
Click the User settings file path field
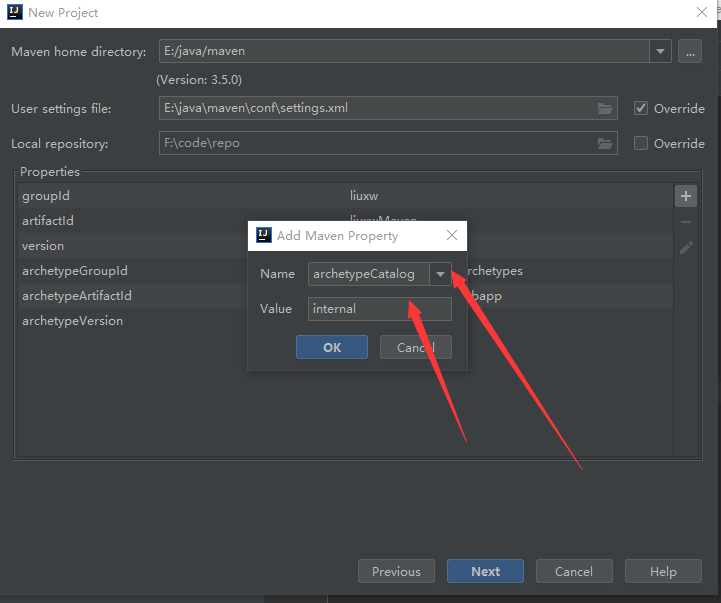(x=388, y=108)
